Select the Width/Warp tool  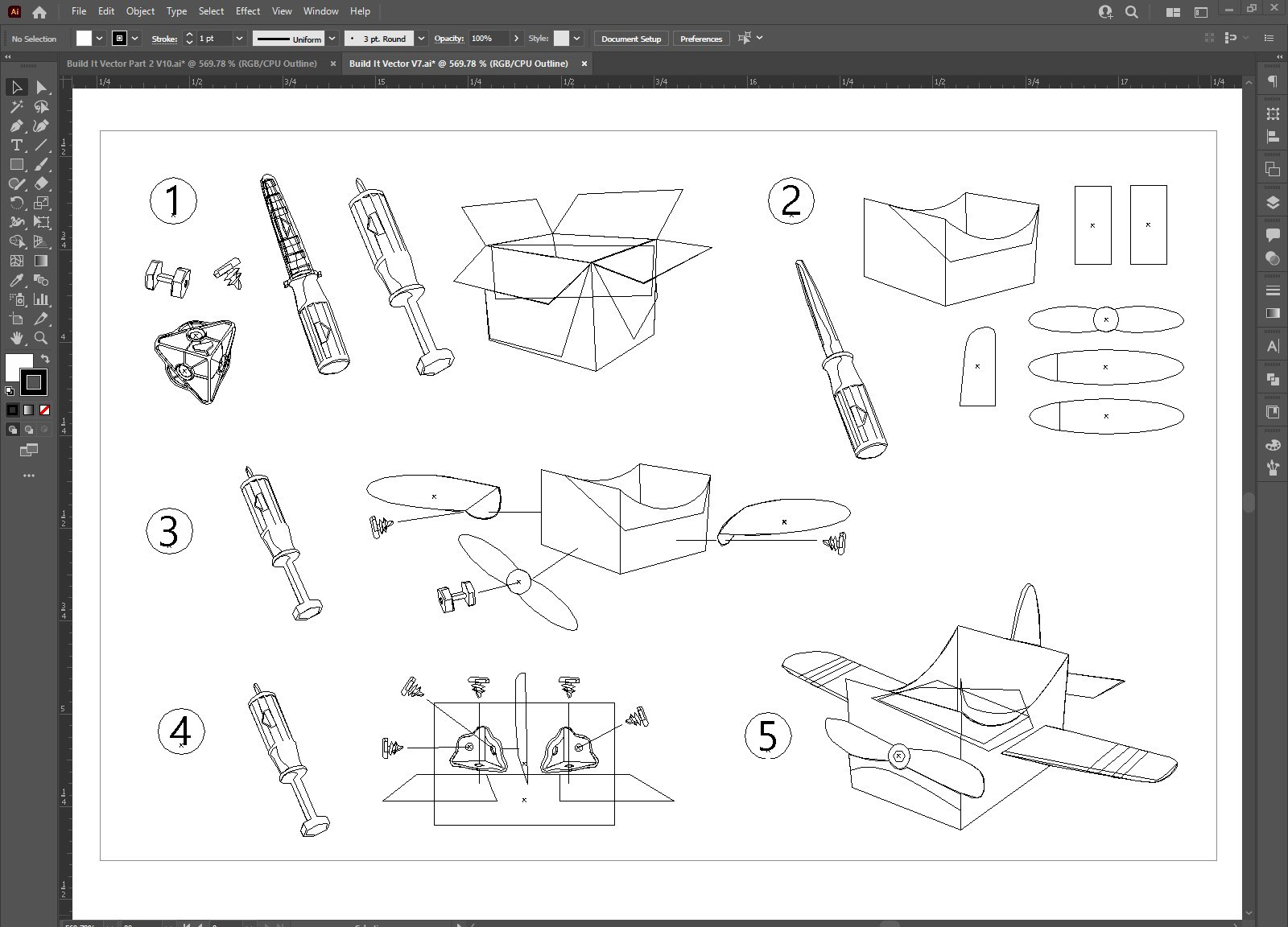coord(16,222)
